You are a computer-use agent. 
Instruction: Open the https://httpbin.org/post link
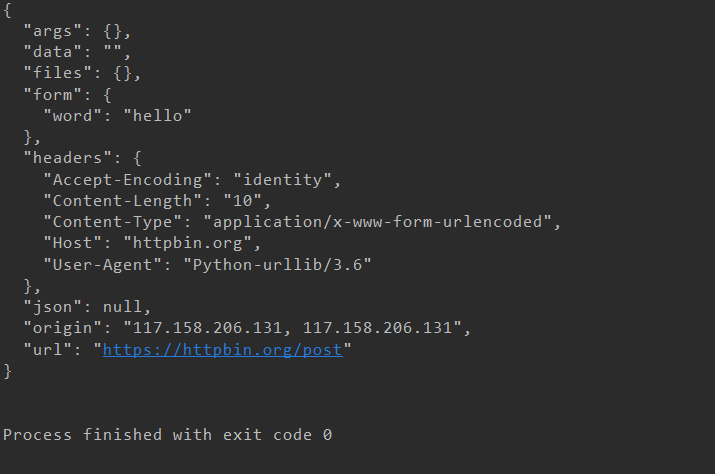point(223,350)
